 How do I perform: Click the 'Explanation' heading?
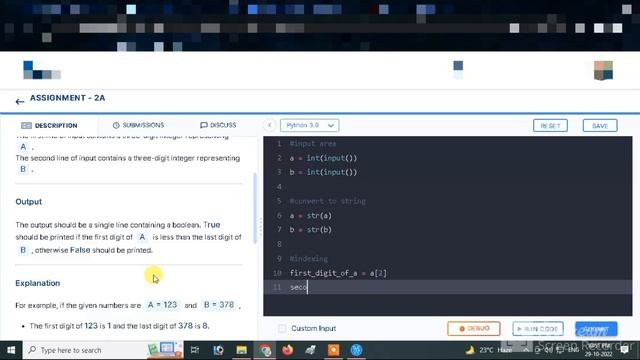[38, 283]
